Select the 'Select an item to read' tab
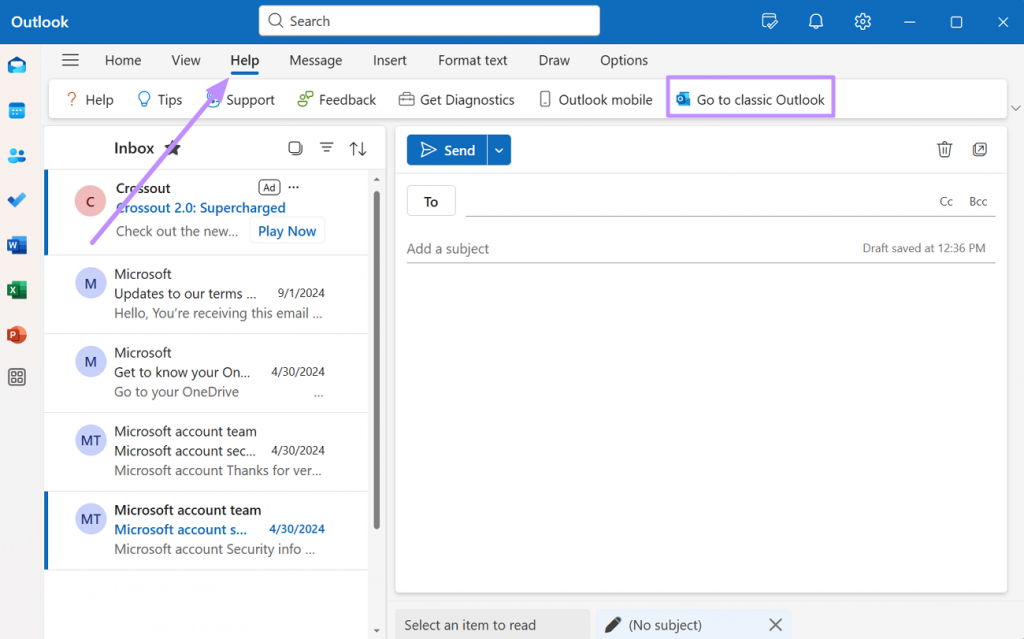This screenshot has width=1024, height=639. click(x=492, y=625)
